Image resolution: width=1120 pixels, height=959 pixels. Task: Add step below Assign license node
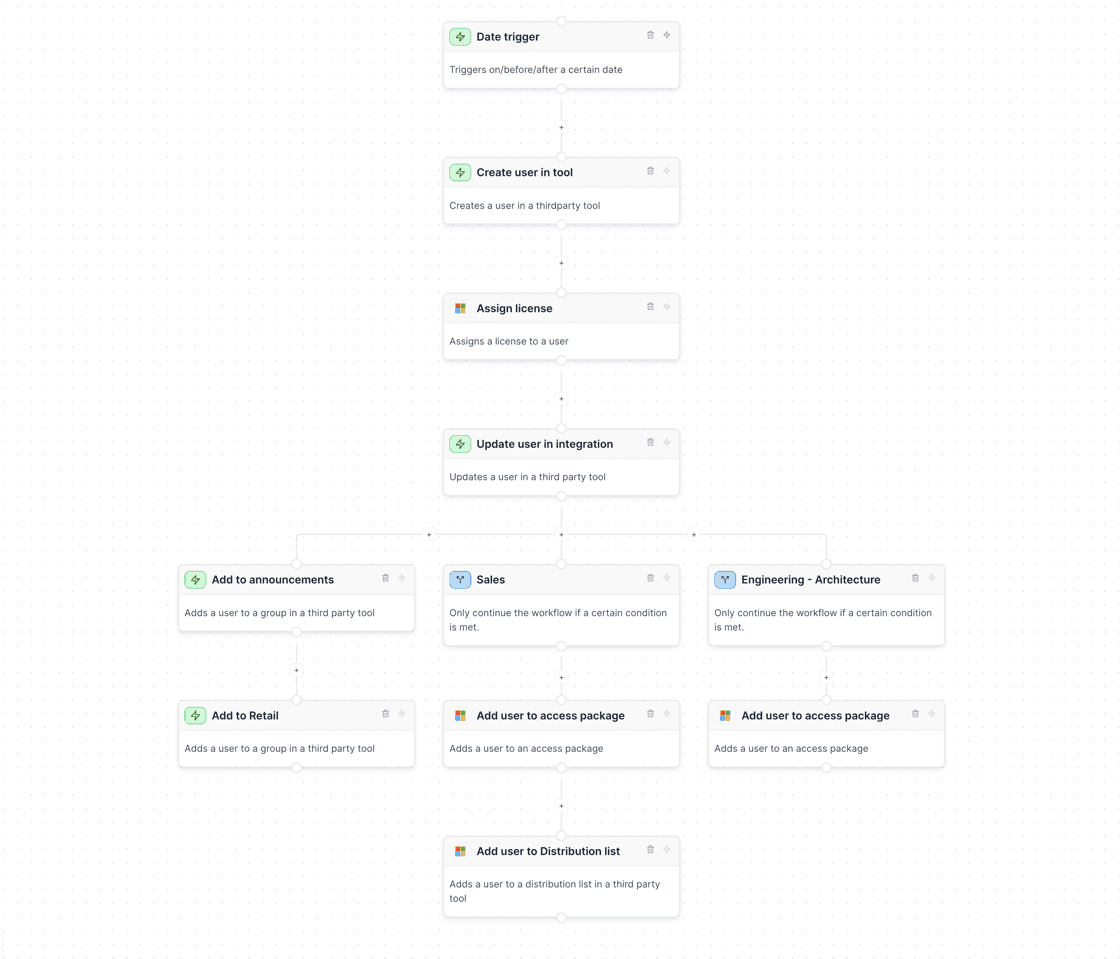tap(561, 398)
